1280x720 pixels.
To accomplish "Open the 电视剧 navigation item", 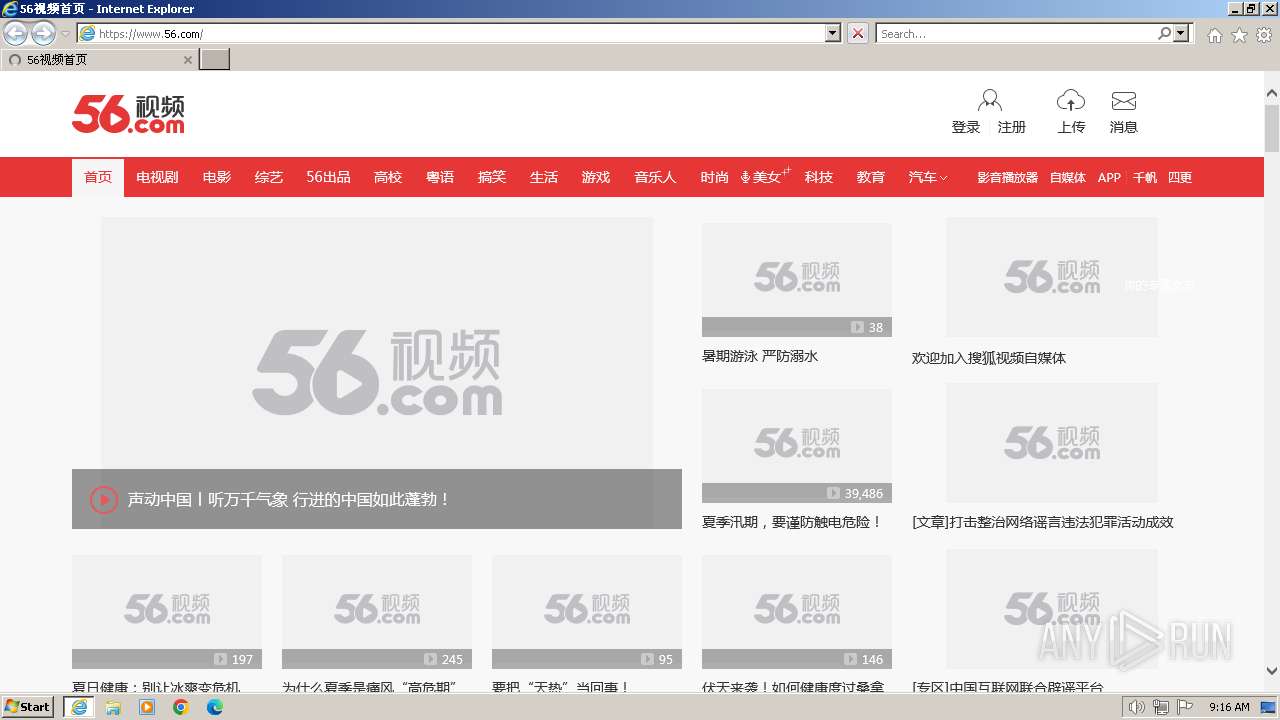I will [157, 177].
